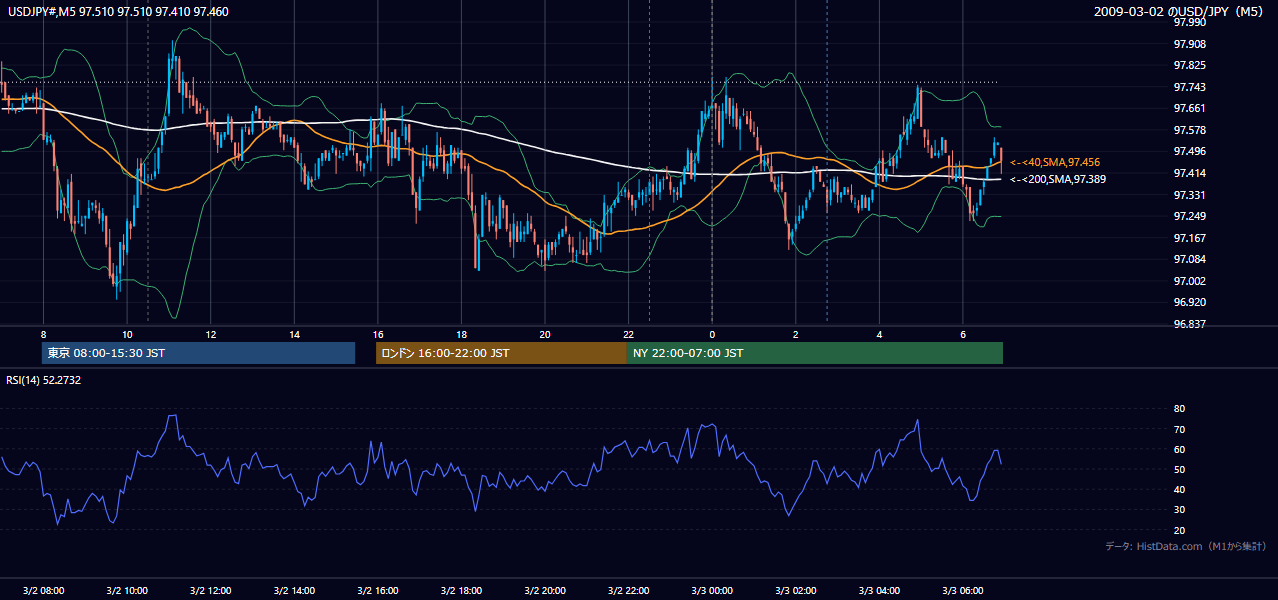Viewport: 1278px width, 600px height.
Task: Click the RSI 30 level label
Action: [1179, 510]
